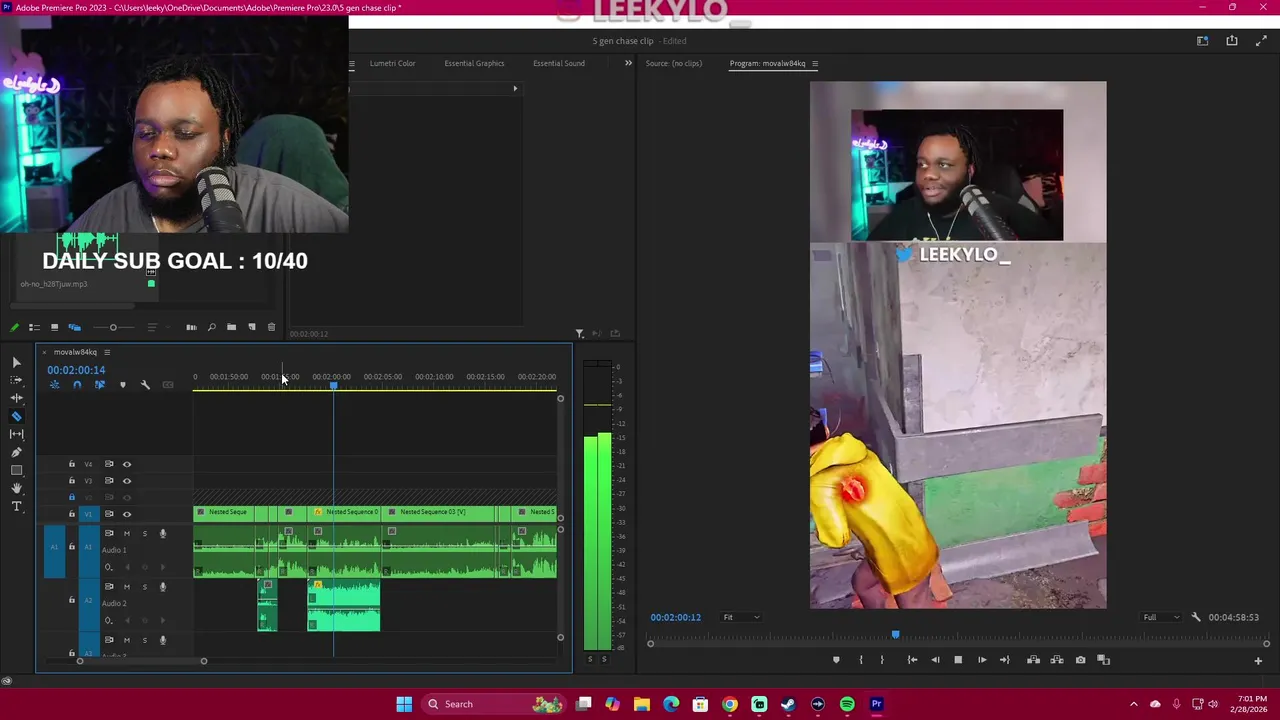
Task: Open the Source (no clips) tab
Action: coord(673,63)
